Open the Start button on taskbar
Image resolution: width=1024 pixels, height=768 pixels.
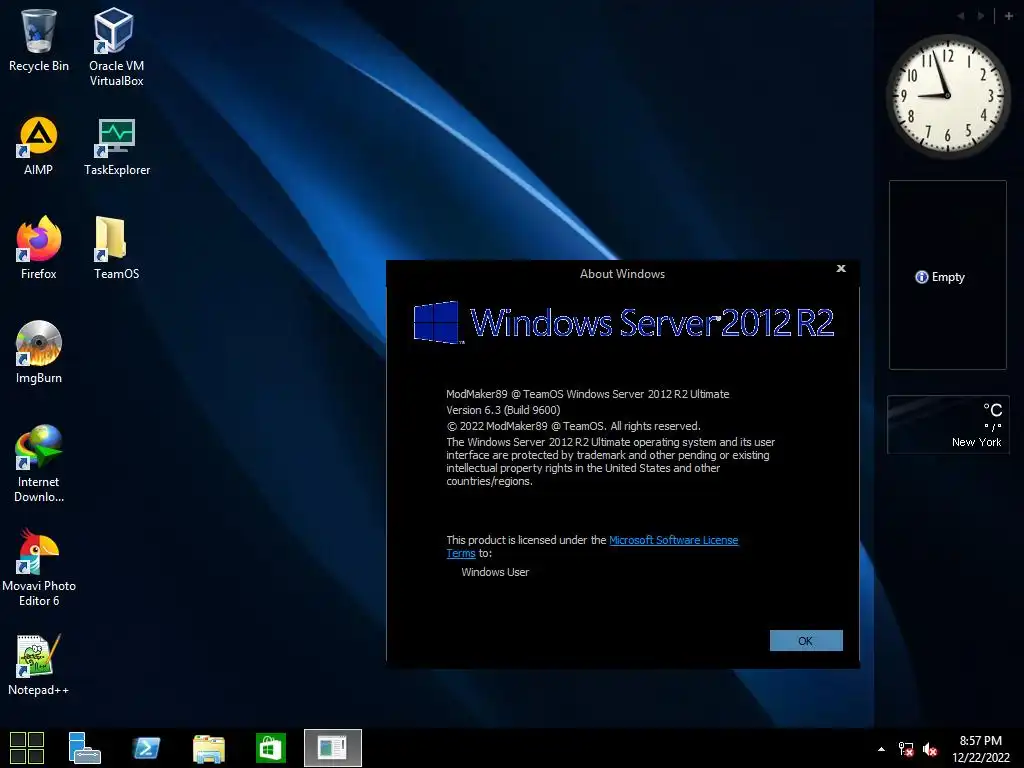(x=27, y=748)
